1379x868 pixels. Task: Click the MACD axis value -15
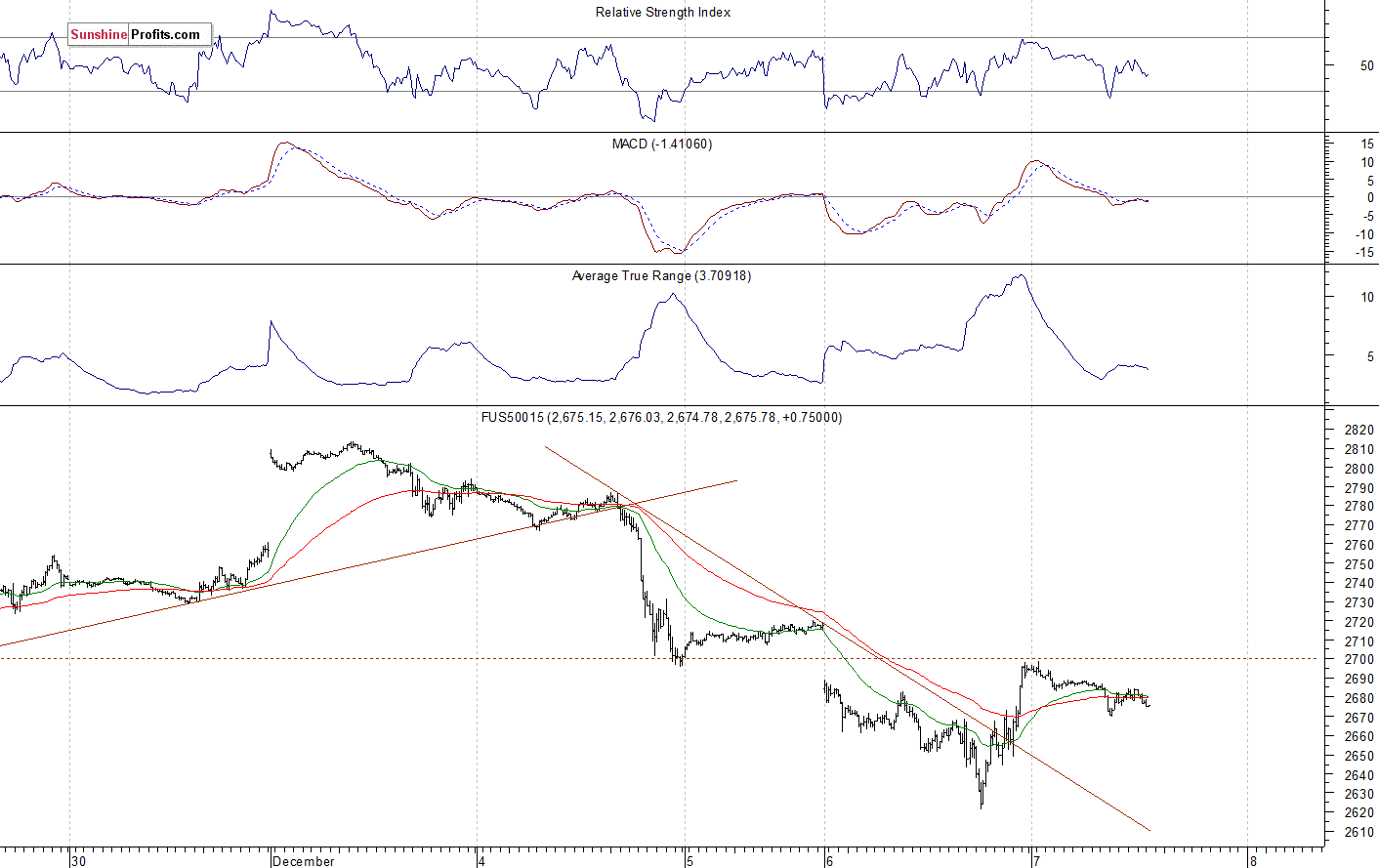point(1365,253)
